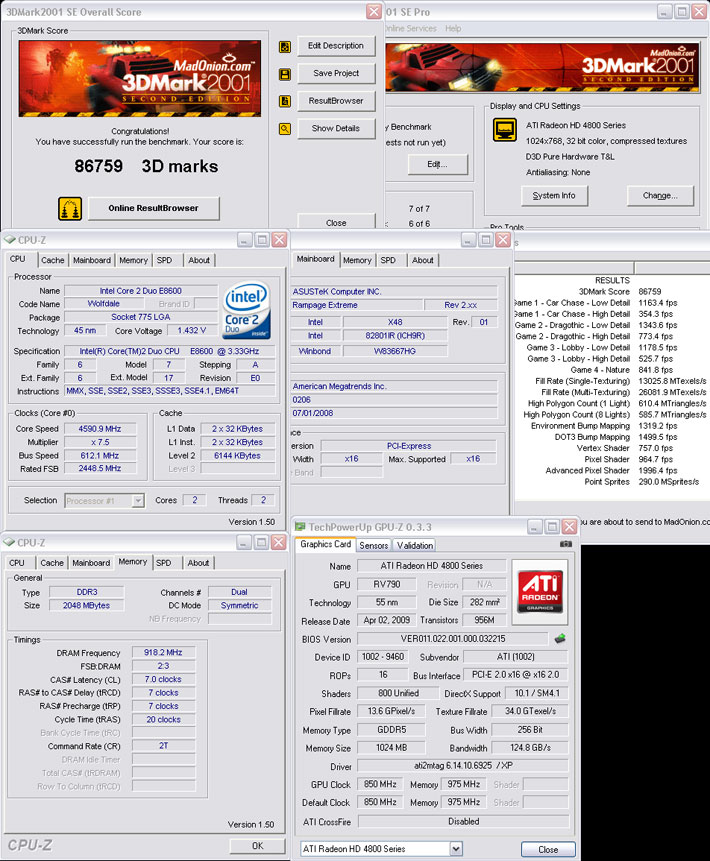Screen dimensions: 710x861
Task: Click the Save Project floppy icon
Action: pos(284,74)
